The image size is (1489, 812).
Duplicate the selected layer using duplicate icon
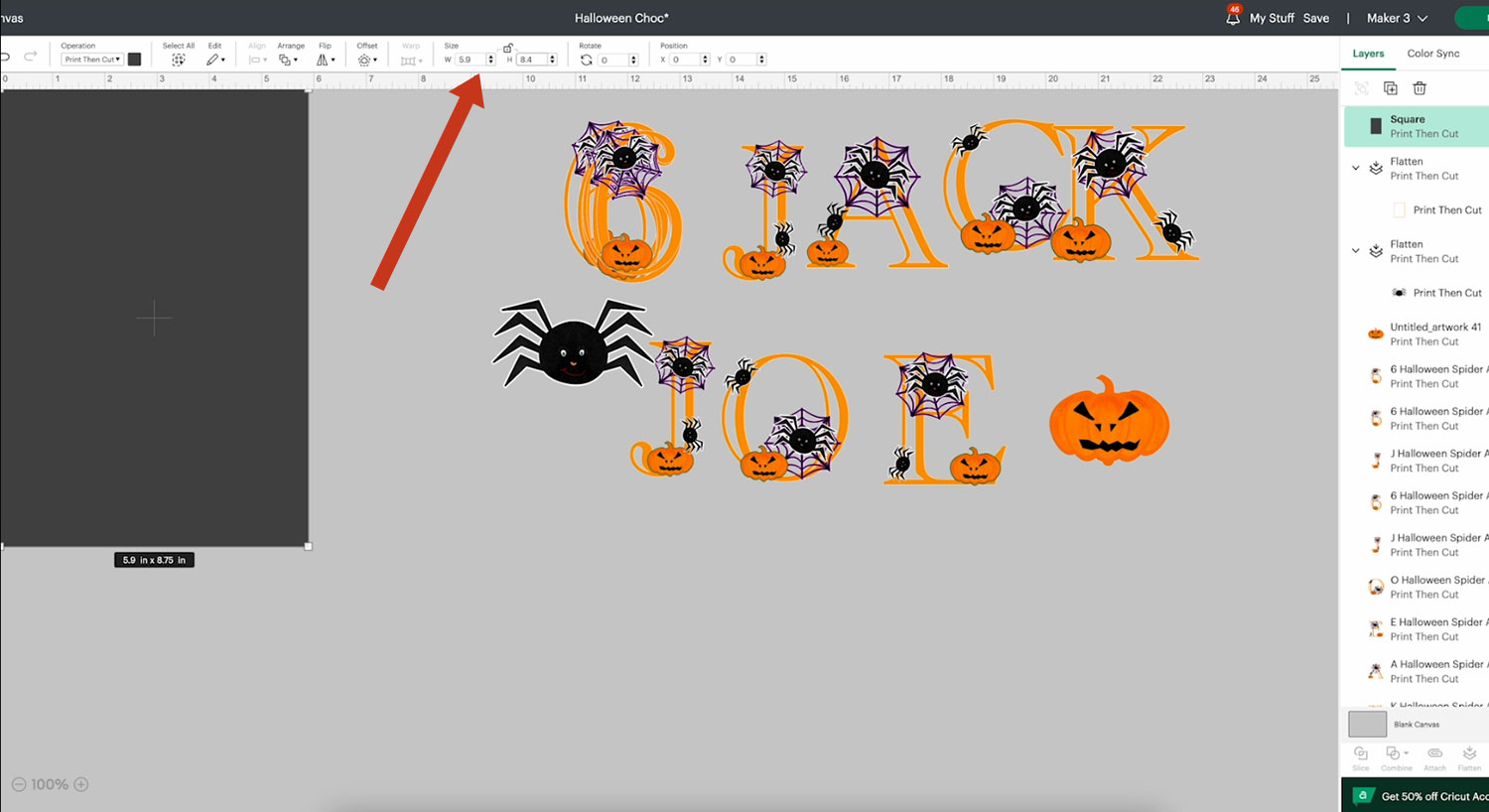(1391, 88)
